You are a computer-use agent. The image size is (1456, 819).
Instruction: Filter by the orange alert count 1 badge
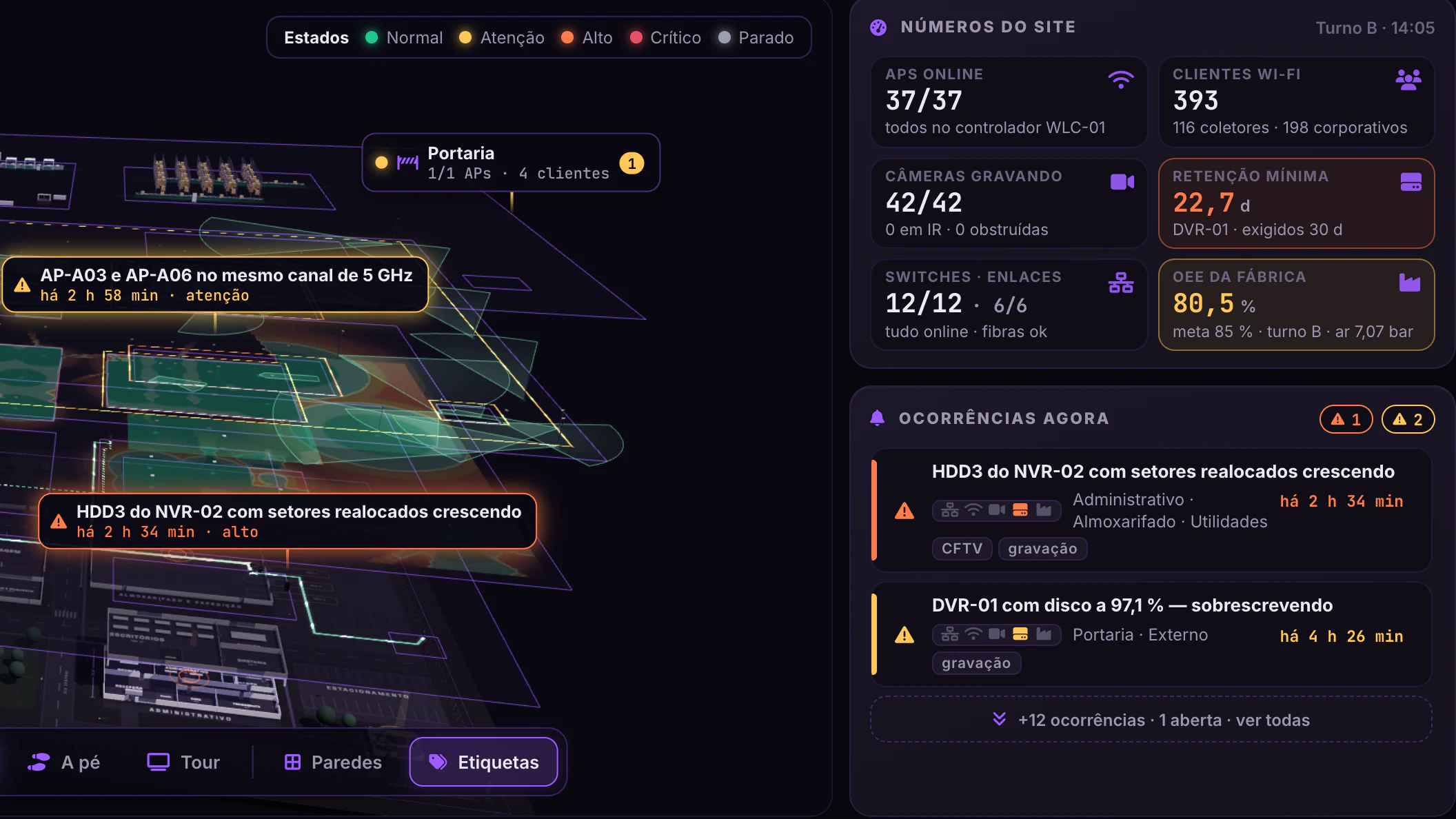click(1346, 419)
